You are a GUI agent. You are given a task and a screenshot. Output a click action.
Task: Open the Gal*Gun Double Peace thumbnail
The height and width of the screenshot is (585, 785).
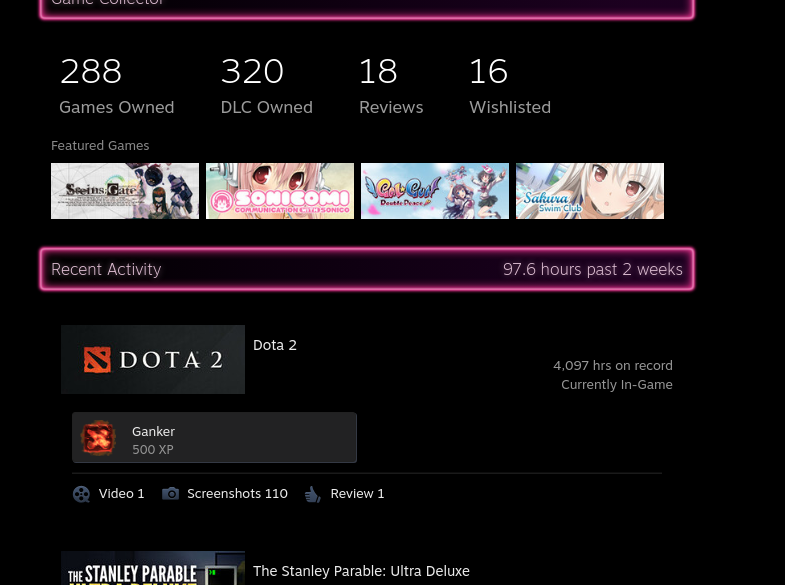(435, 191)
